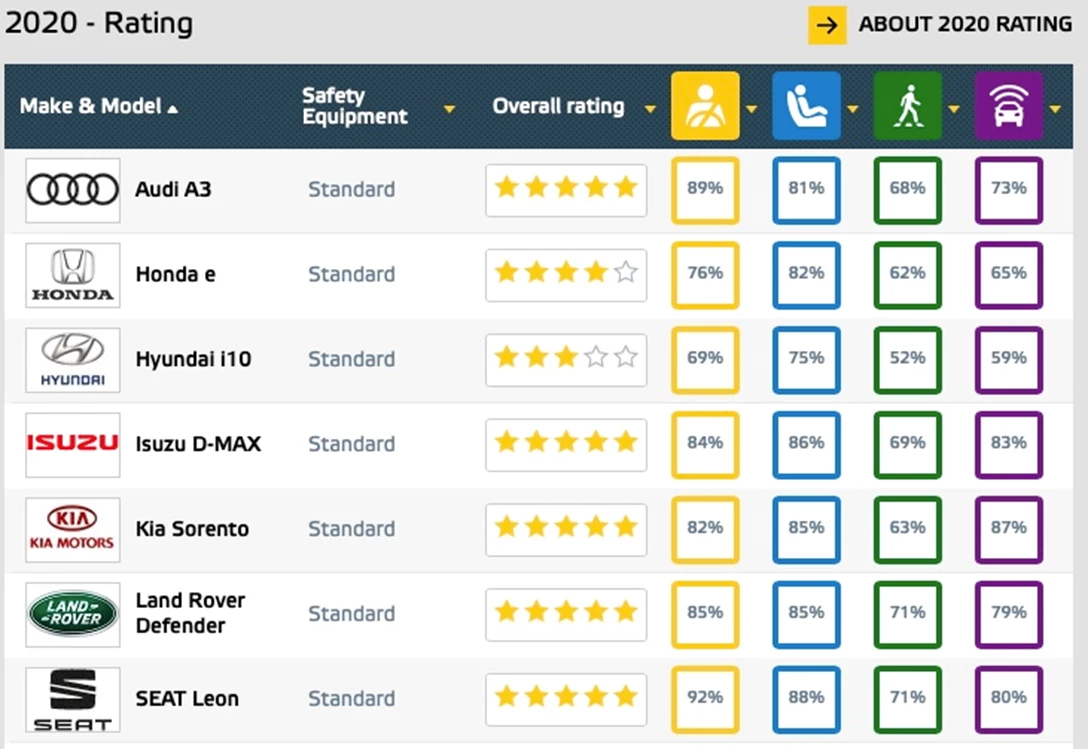Select Kia Sorento's five-star rating box

coord(566,529)
